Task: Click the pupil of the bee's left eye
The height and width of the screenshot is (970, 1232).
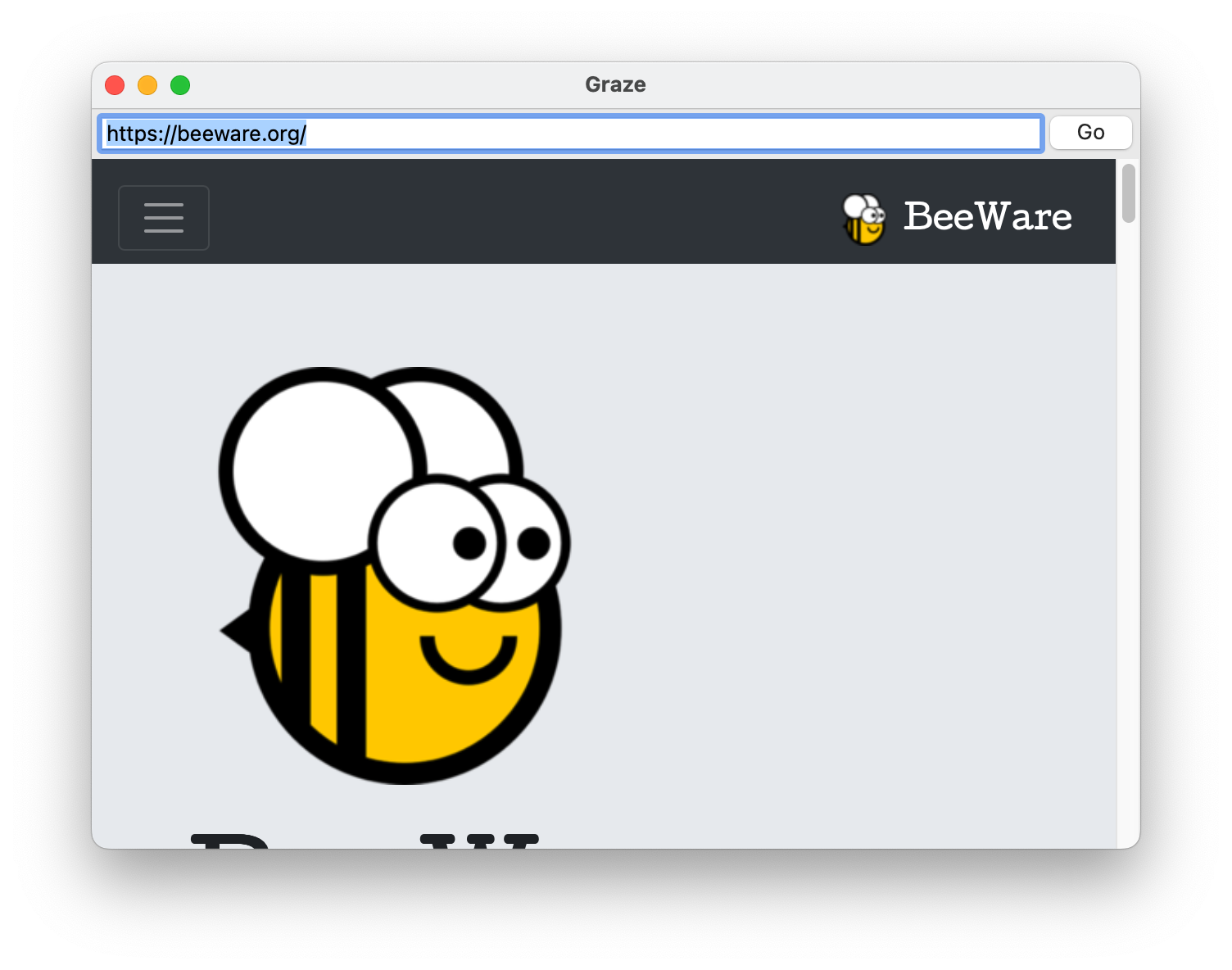Action: (x=469, y=542)
